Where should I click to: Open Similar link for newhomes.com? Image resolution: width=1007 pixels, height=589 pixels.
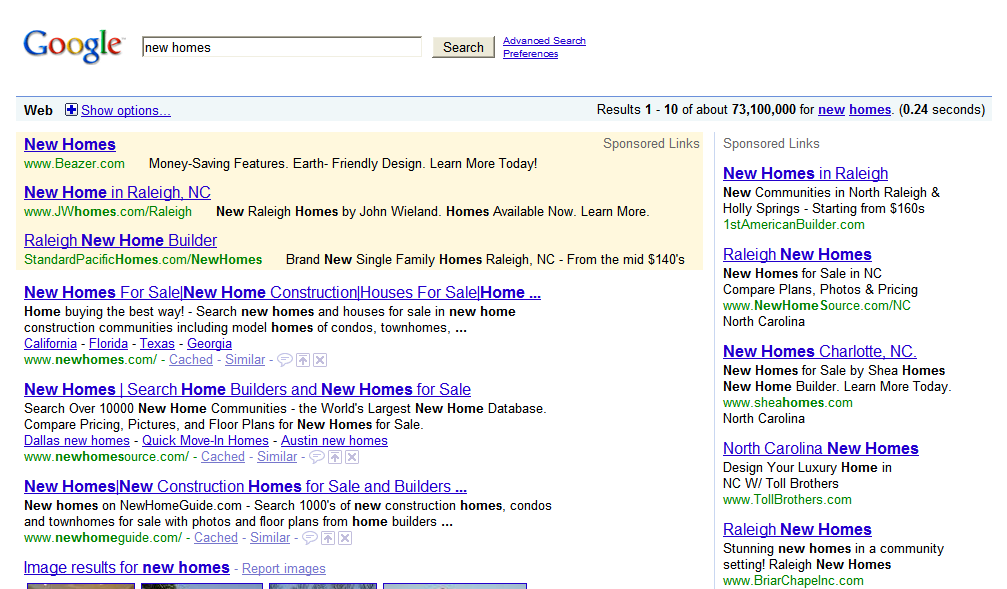tap(245, 360)
